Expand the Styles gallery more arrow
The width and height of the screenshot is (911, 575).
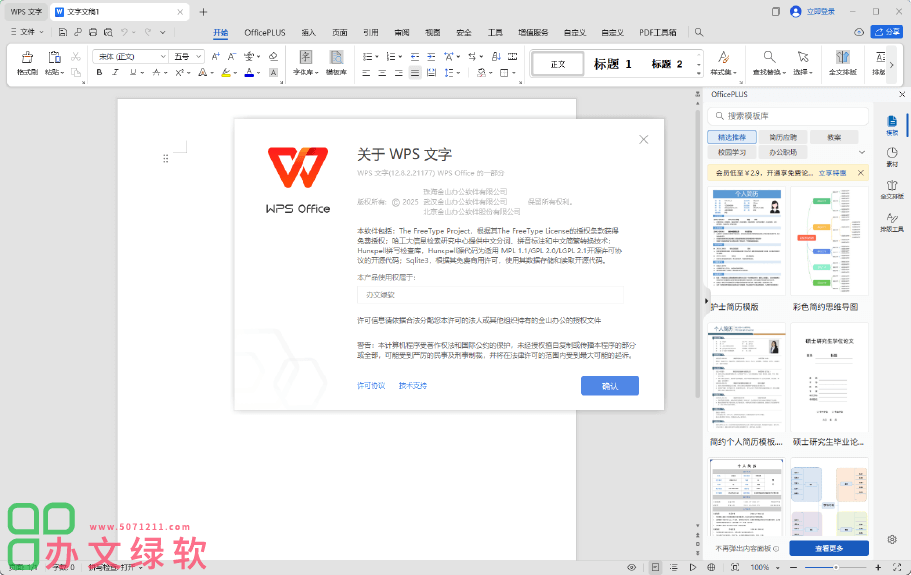tap(699, 74)
